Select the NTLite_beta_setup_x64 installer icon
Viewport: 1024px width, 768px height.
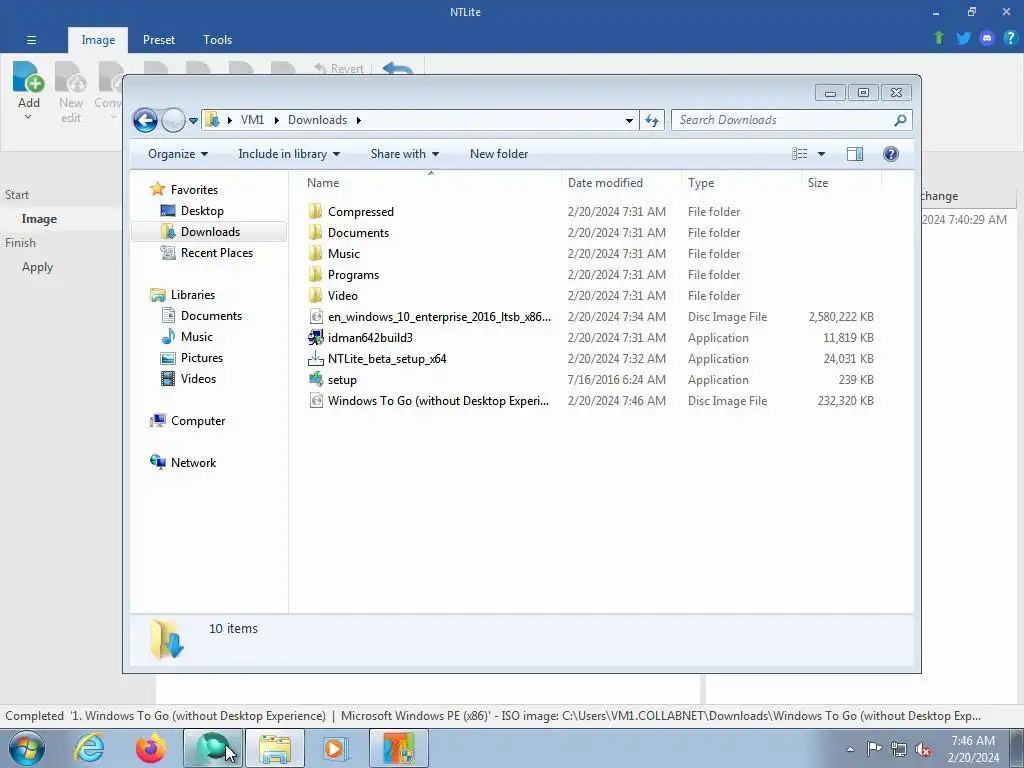click(x=315, y=359)
